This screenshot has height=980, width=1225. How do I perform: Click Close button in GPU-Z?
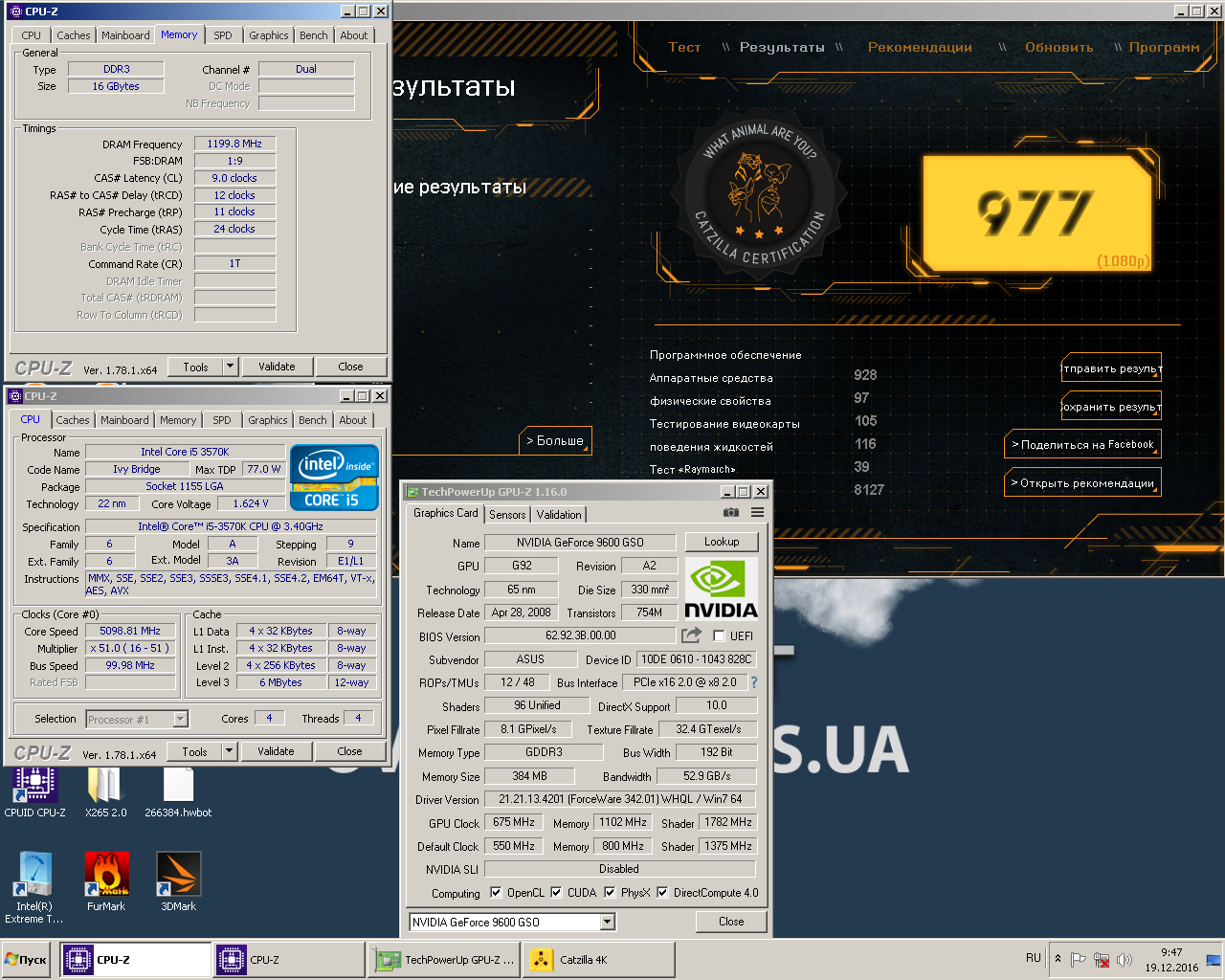click(731, 922)
